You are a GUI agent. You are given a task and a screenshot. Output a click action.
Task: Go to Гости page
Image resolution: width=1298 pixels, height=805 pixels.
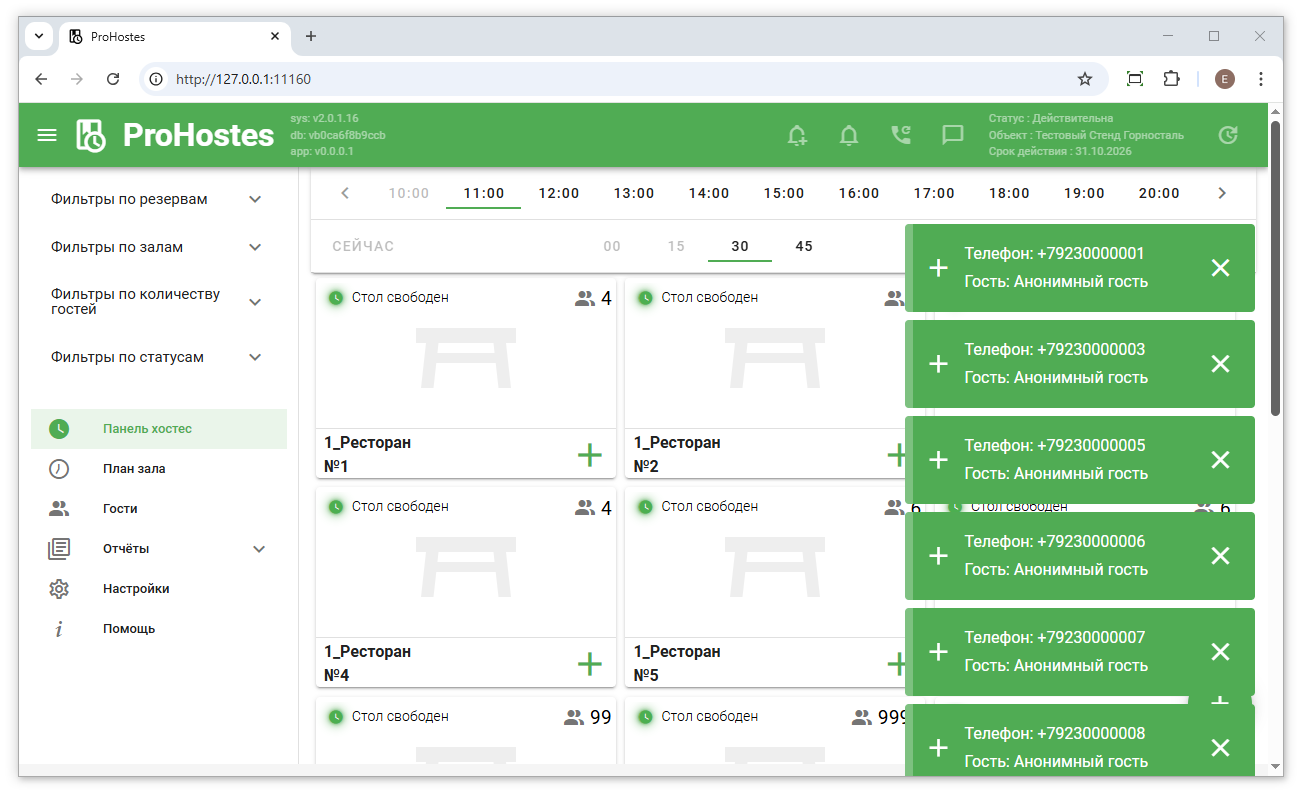pyautogui.click(x=120, y=509)
